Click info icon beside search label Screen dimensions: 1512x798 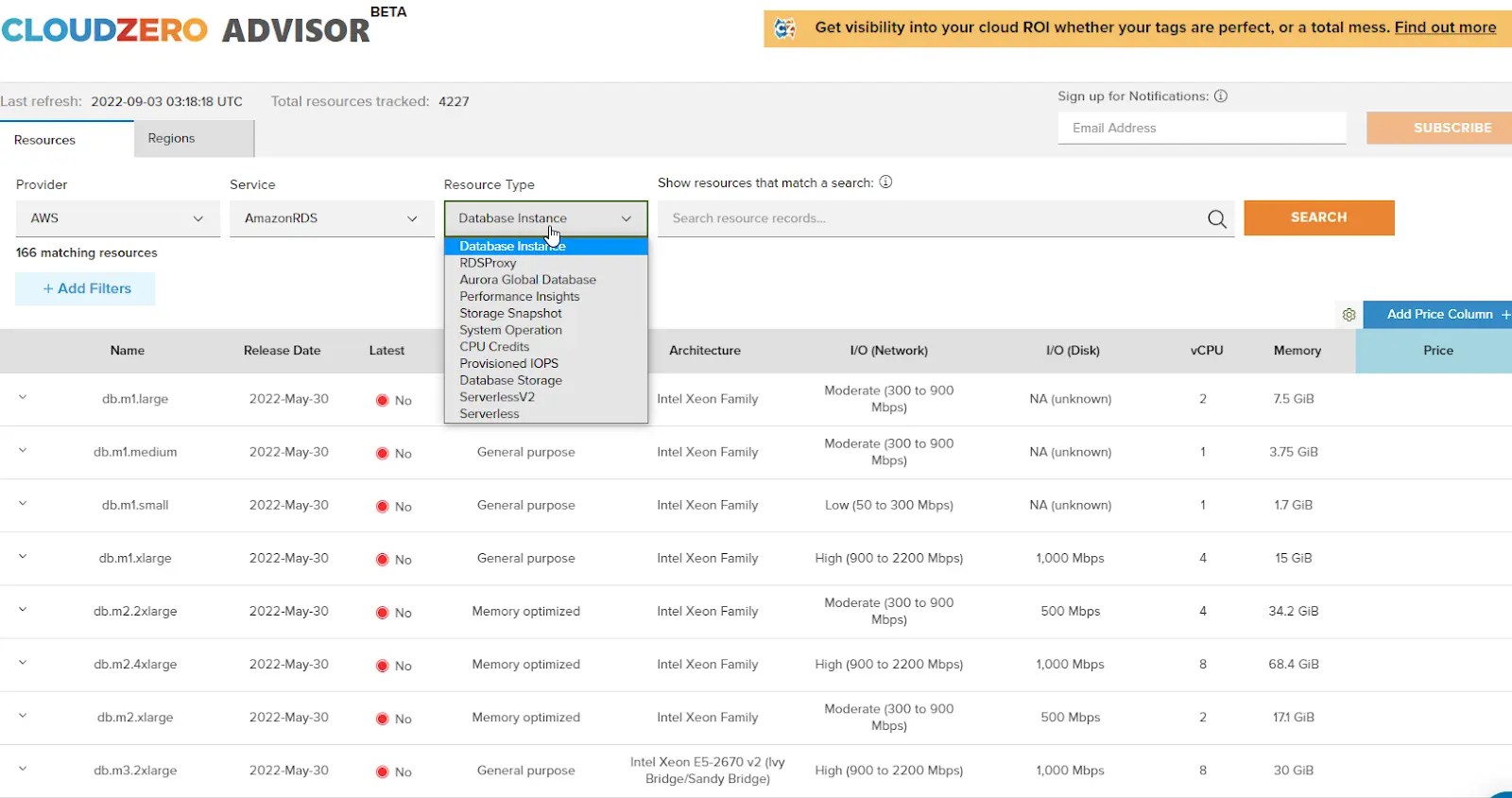pos(885,182)
